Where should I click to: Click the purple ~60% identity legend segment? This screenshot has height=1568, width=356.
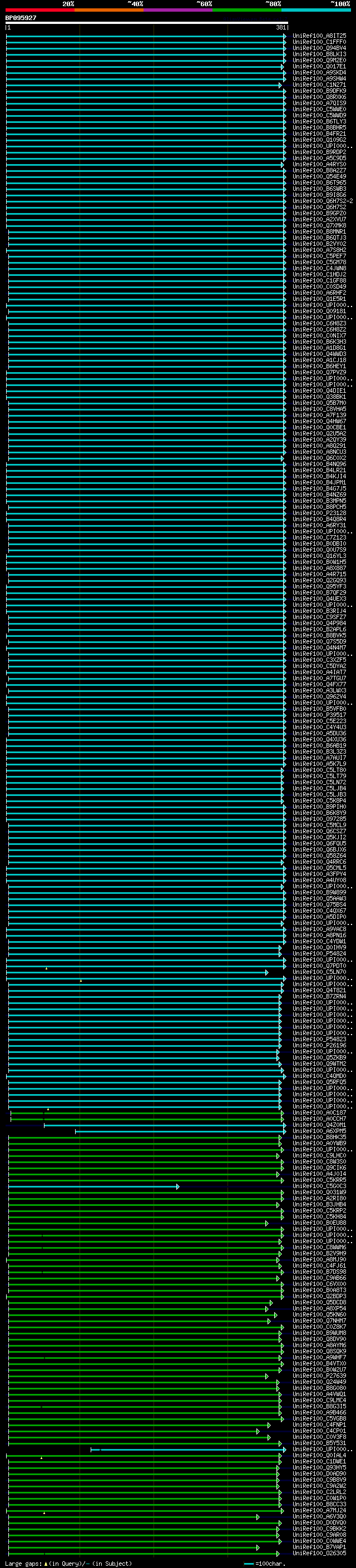177,10
